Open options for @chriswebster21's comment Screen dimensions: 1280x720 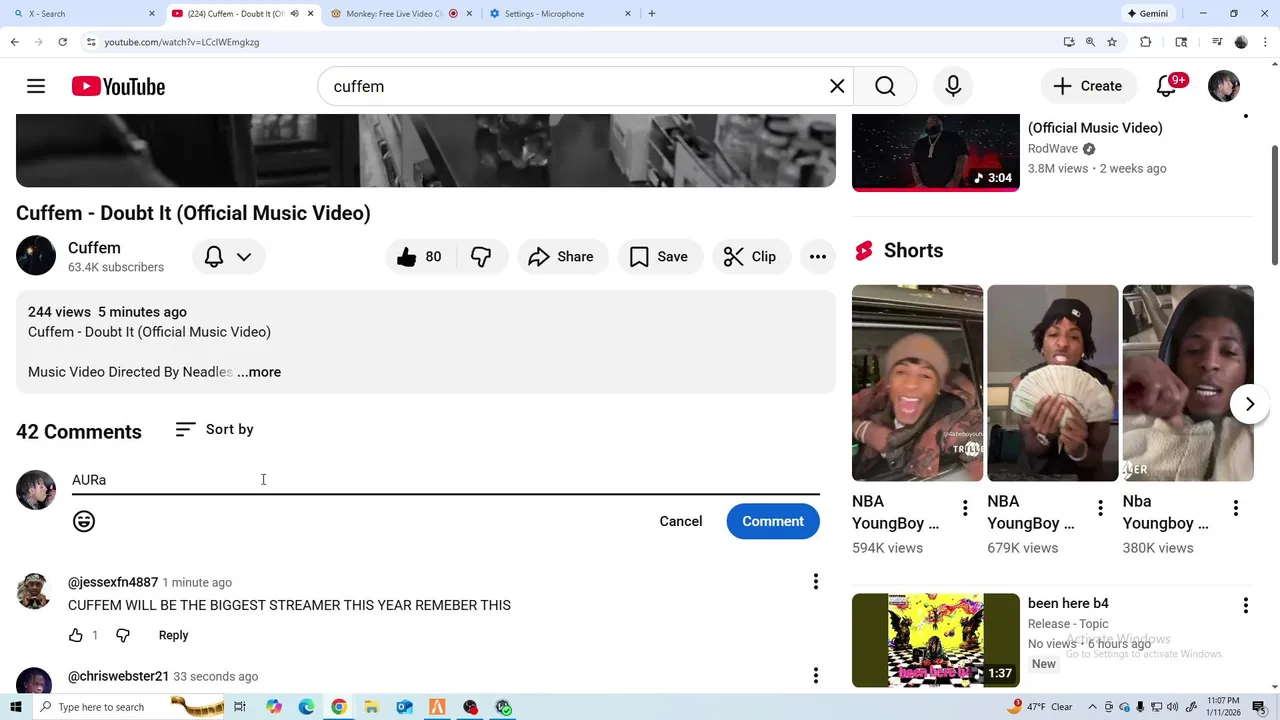click(x=816, y=676)
